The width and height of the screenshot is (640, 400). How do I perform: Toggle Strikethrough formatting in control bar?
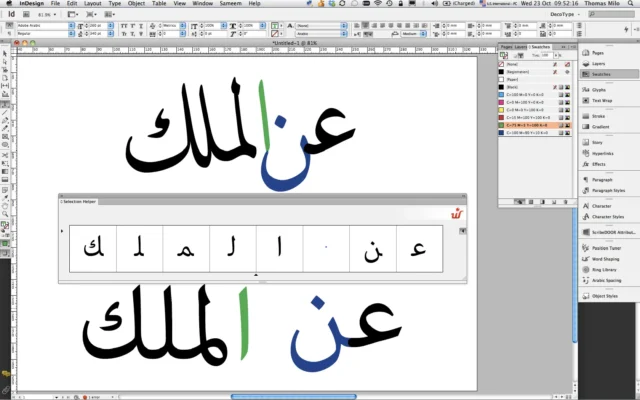click(141, 34)
